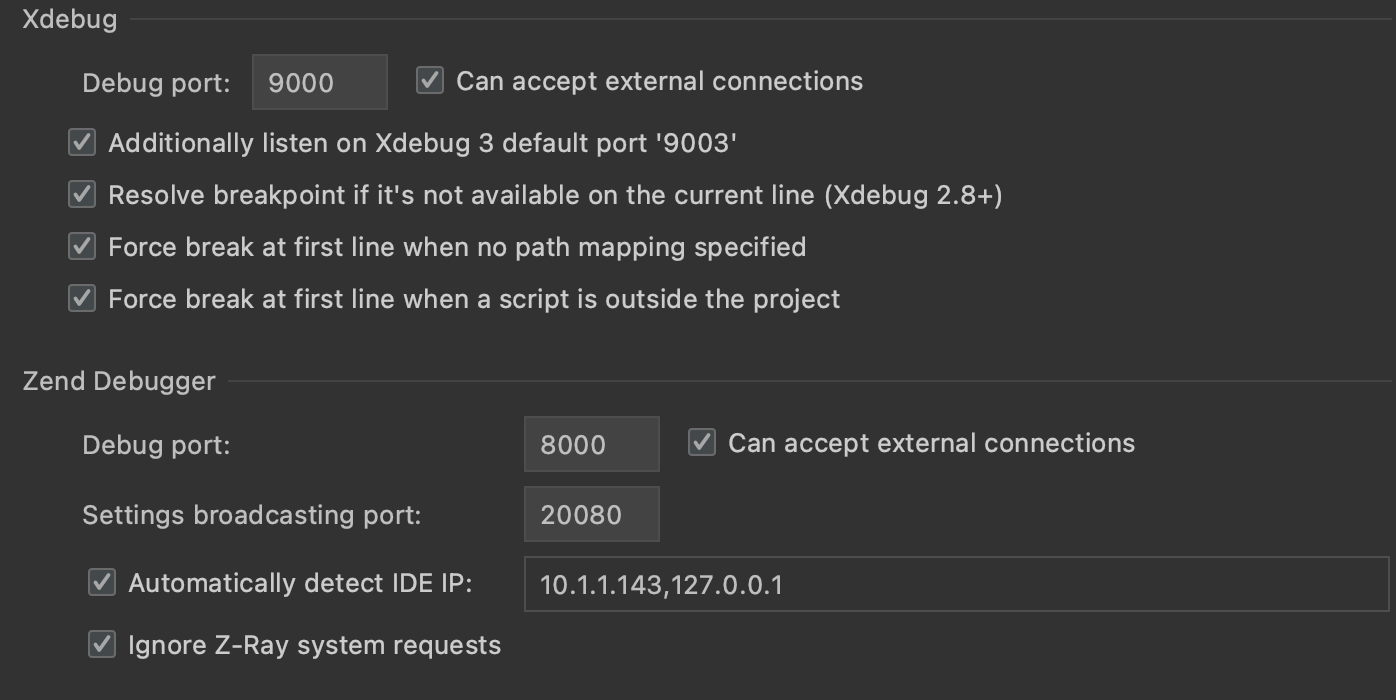Uncheck "Force break at first line when no path mapping specified"
Image resolution: width=1396 pixels, height=700 pixels.
pos(82,246)
